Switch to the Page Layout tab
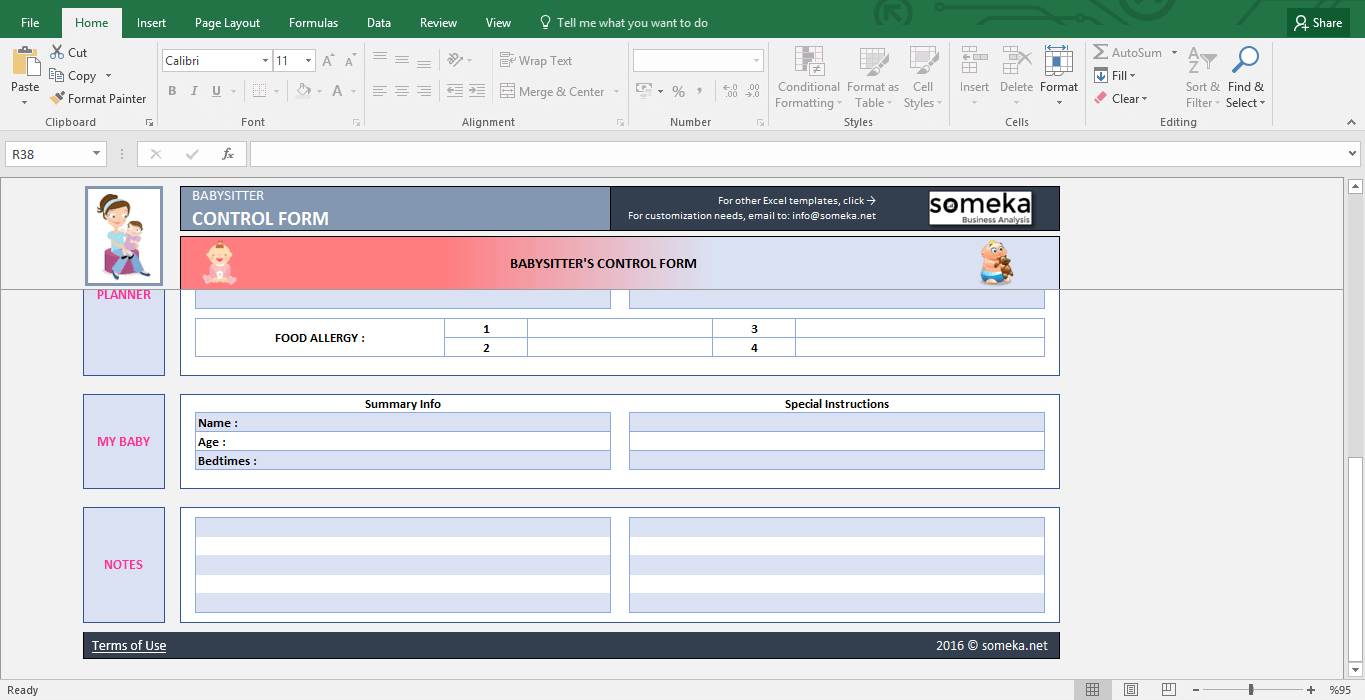 pyautogui.click(x=227, y=23)
